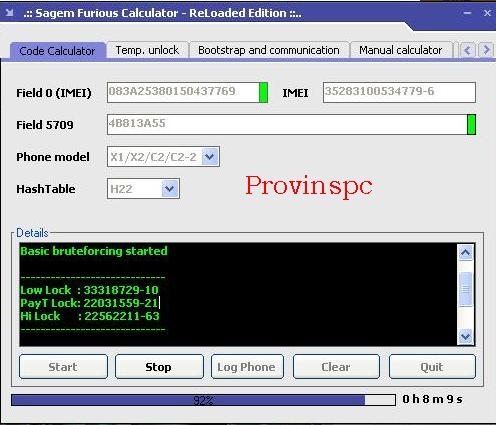The width and height of the screenshot is (496, 425).
Task: Click the Details group label
Action: pyautogui.click(x=32, y=233)
